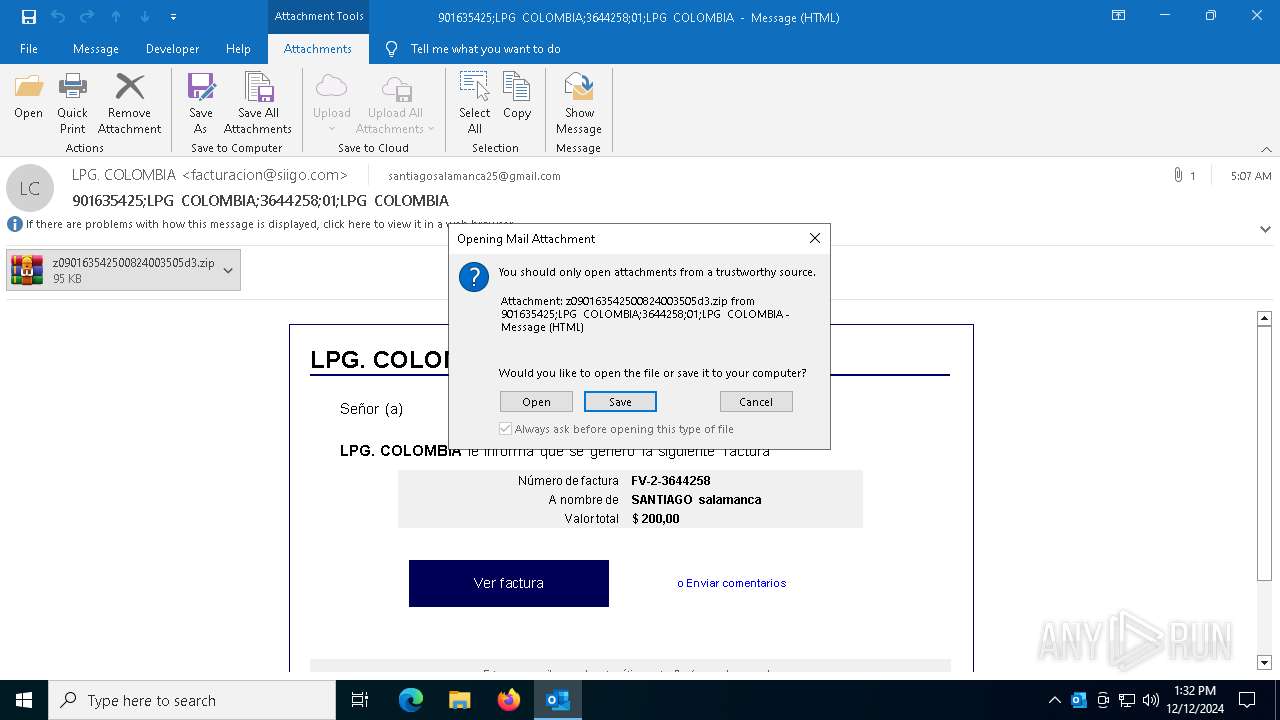This screenshot has height=720, width=1280.
Task: Open the File tab
Action: tap(29, 49)
